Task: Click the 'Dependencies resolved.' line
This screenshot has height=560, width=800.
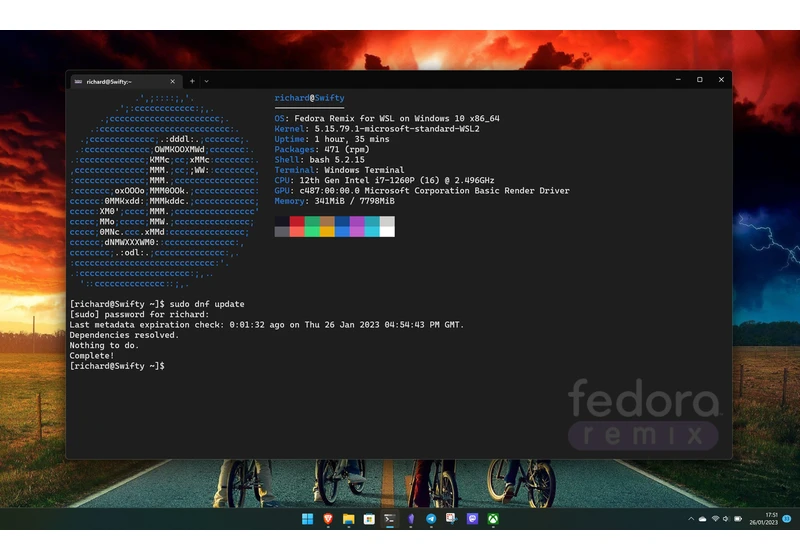Action: click(124, 335)
